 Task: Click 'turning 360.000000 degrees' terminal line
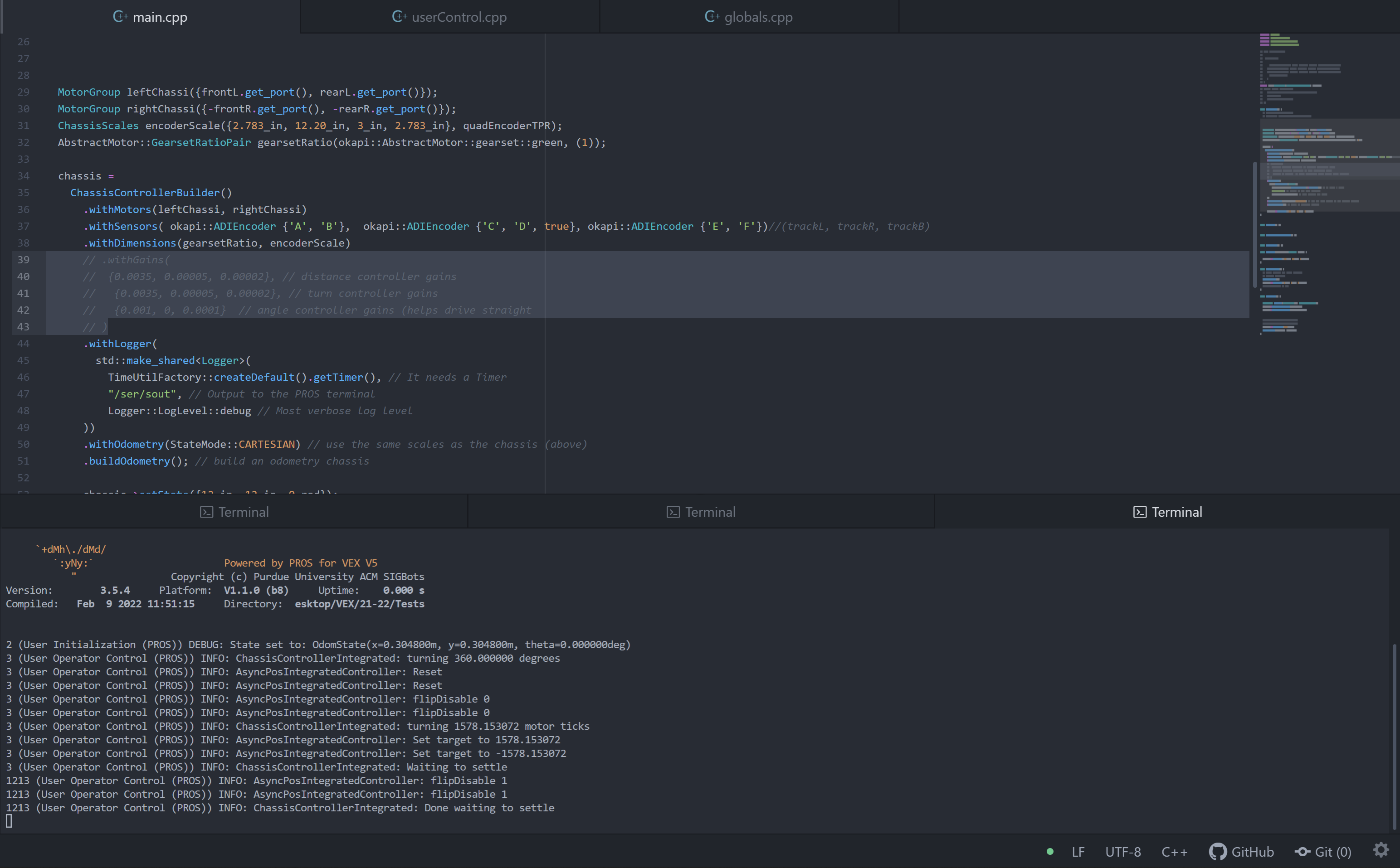coord(283,658)
